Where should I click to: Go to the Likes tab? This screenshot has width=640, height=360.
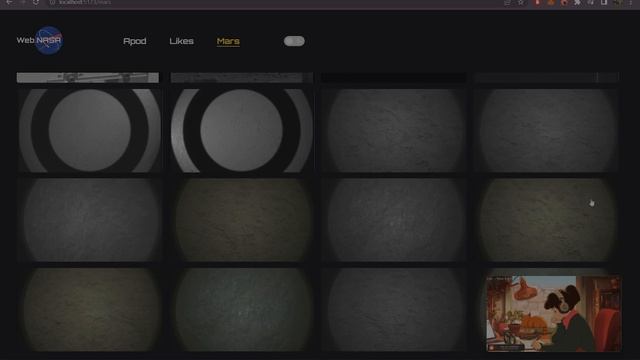[x=182, y=41]
